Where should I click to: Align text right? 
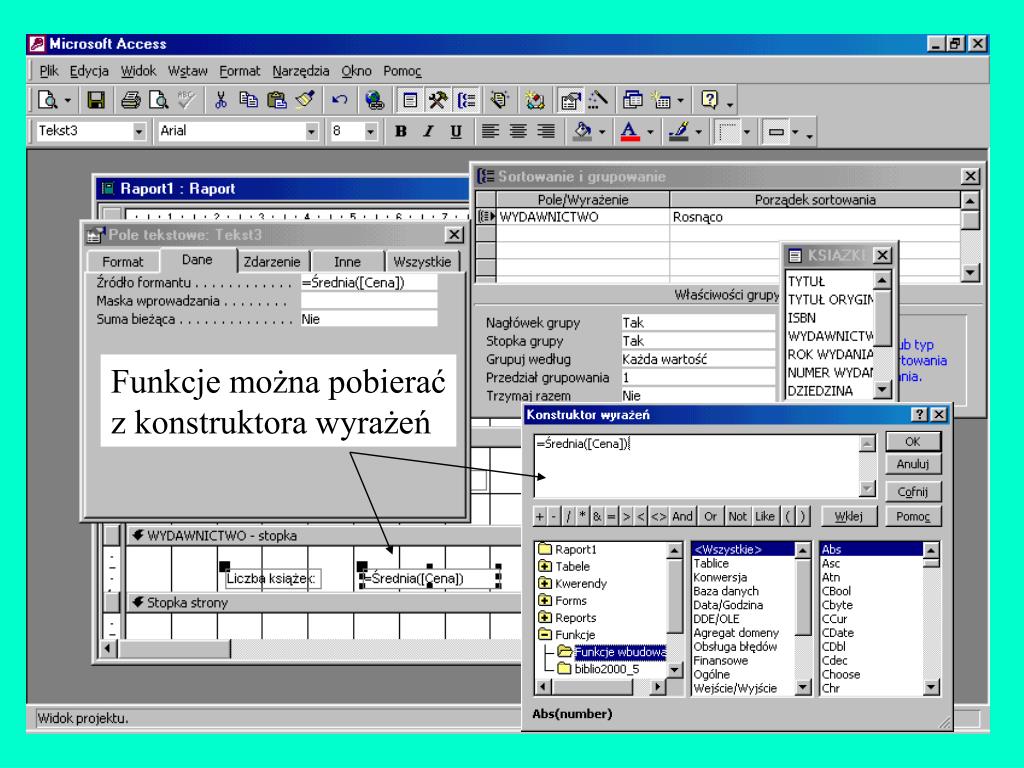(x=546, y=131)
